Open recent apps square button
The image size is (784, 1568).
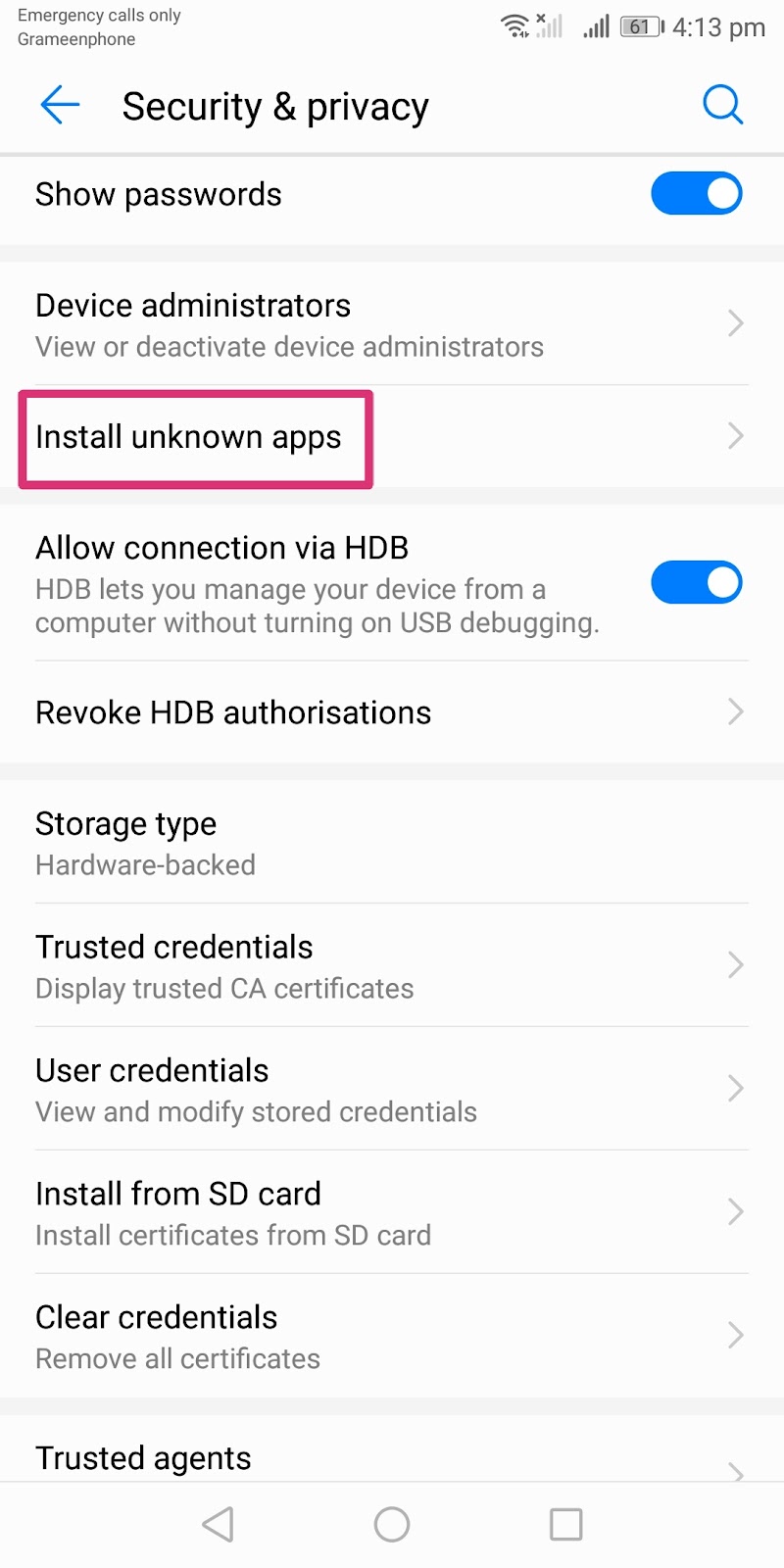tap(566, 1524)
